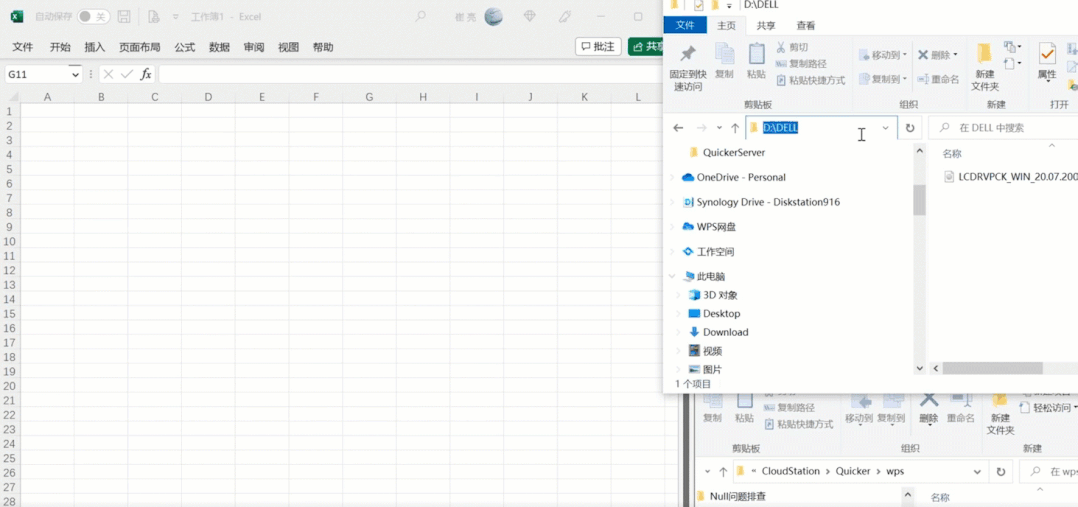Switch to the Excel 页面布局 tab

click(140, 47)
